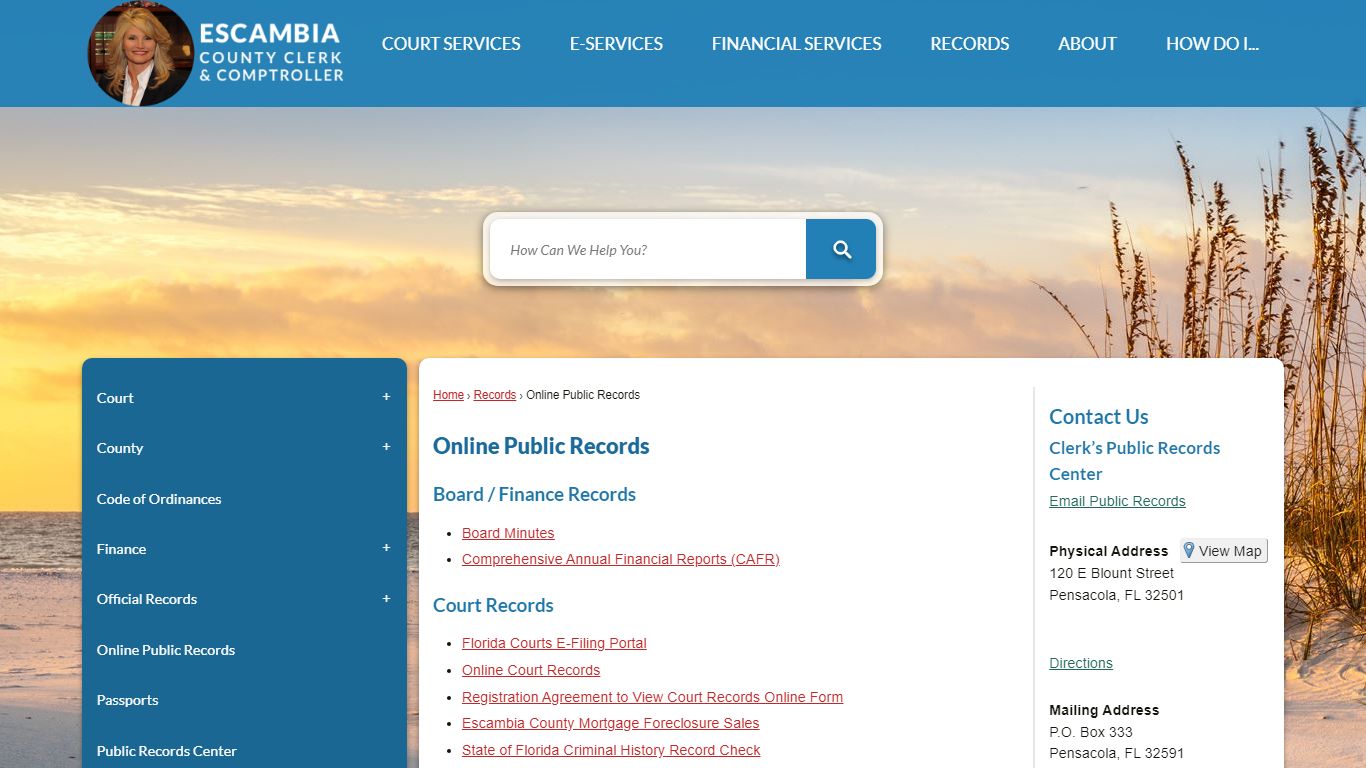Viewport: 1366px width, 768px height.
Task: Expand the County sidebar section
Action: coord(386,447)
